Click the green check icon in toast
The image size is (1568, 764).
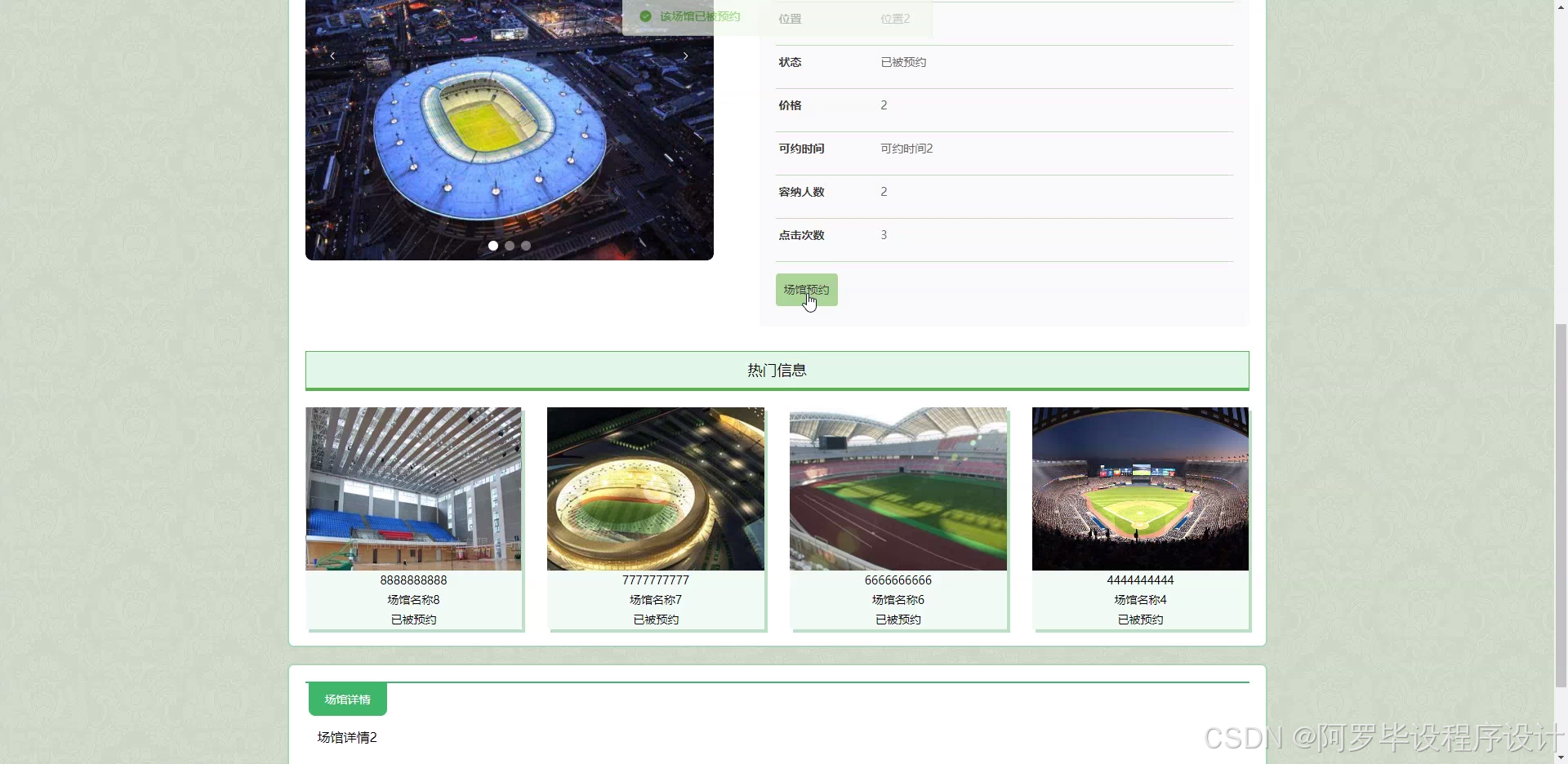coord(645,16)
